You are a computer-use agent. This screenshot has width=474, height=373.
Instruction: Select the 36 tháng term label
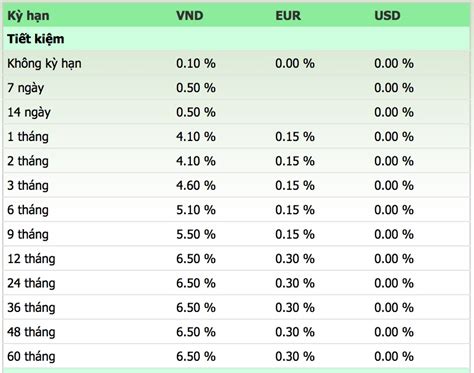point(31,307)
